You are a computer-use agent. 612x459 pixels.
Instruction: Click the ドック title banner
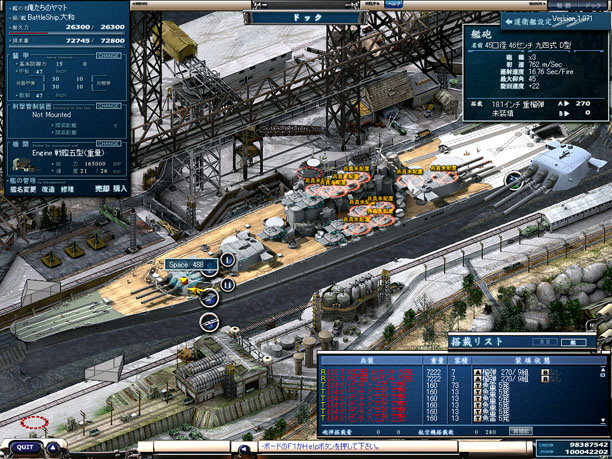[x=305, y=18]
